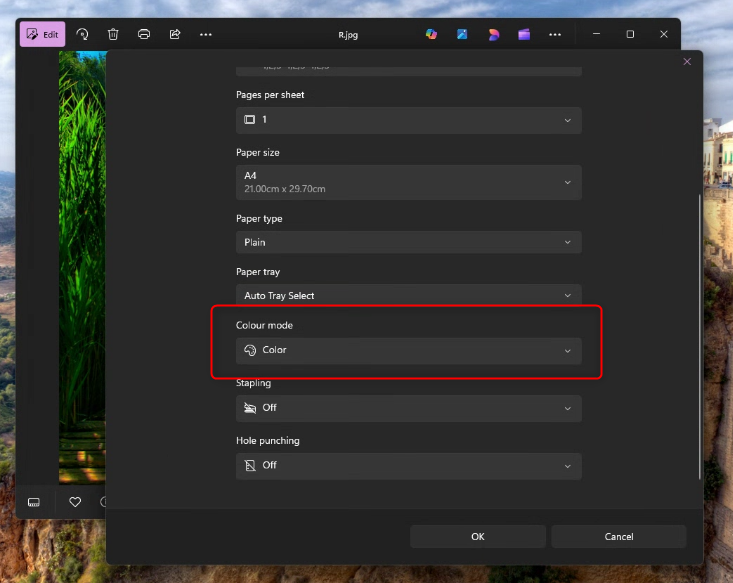The height and width of the screenshot is (583, 733).
Task: Open the Paper size A4 dropdown
Action: (409, 182)
